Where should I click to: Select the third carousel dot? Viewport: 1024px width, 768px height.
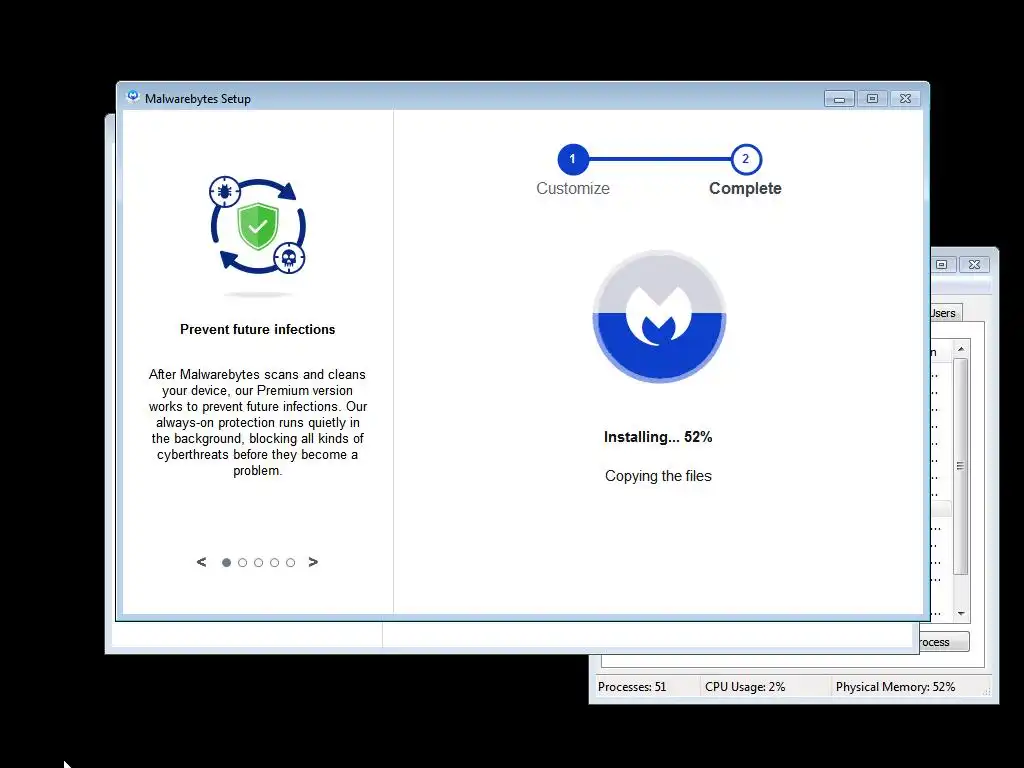point(259,562)
